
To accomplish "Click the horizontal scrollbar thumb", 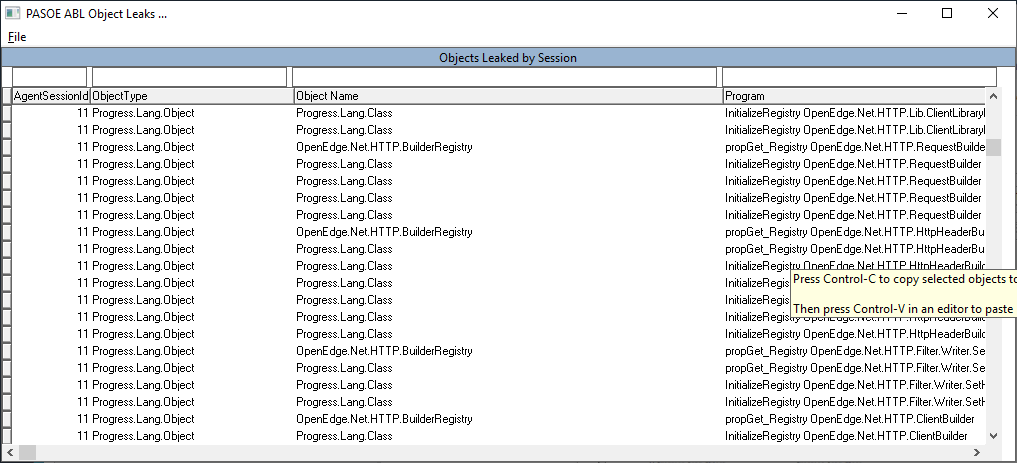I will 27,452.
